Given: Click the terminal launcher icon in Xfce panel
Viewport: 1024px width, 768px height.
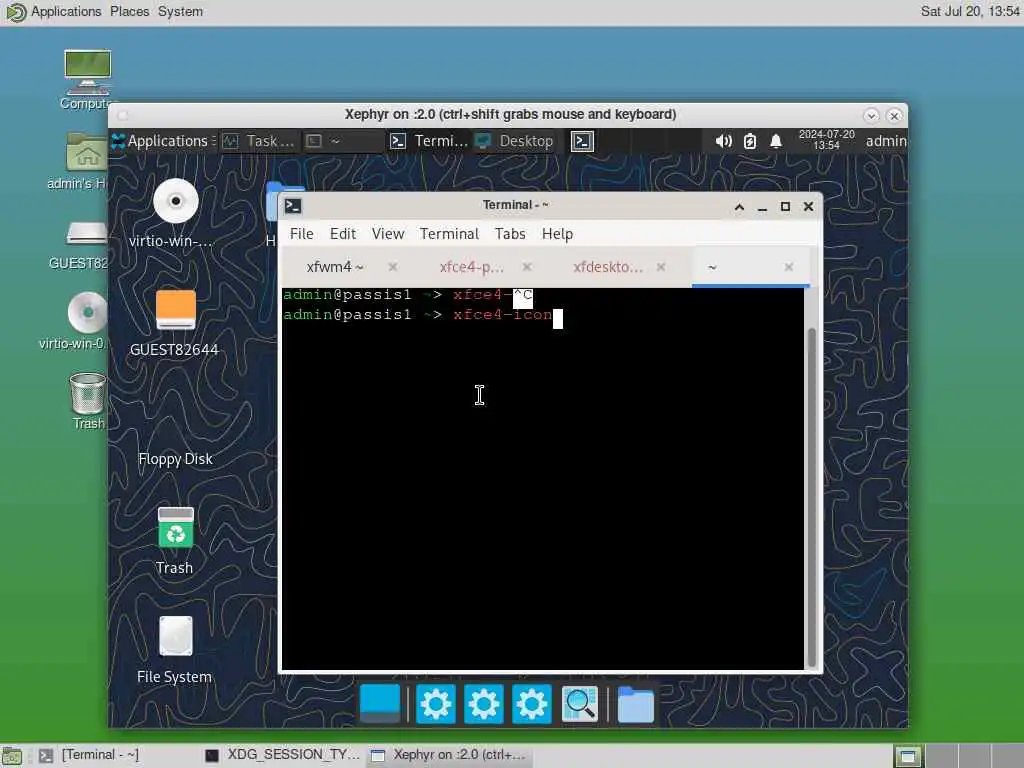Looking at the screenshot, I should pyautogui.click(x=582, y=141).
